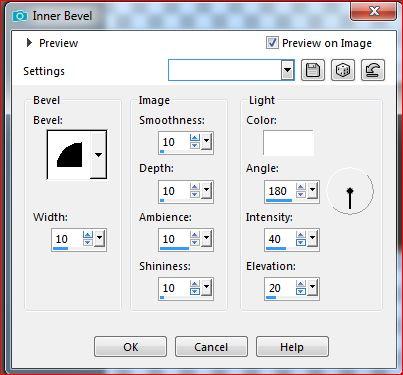Toggle the Preview on Image checkbox
The image size is (403, 375).
click(x=272, y=43)
